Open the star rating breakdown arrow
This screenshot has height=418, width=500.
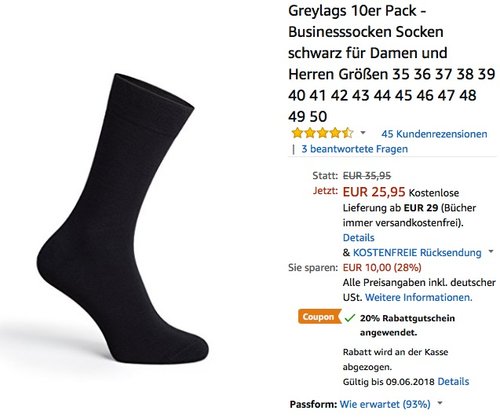click(x=363, y=133)
